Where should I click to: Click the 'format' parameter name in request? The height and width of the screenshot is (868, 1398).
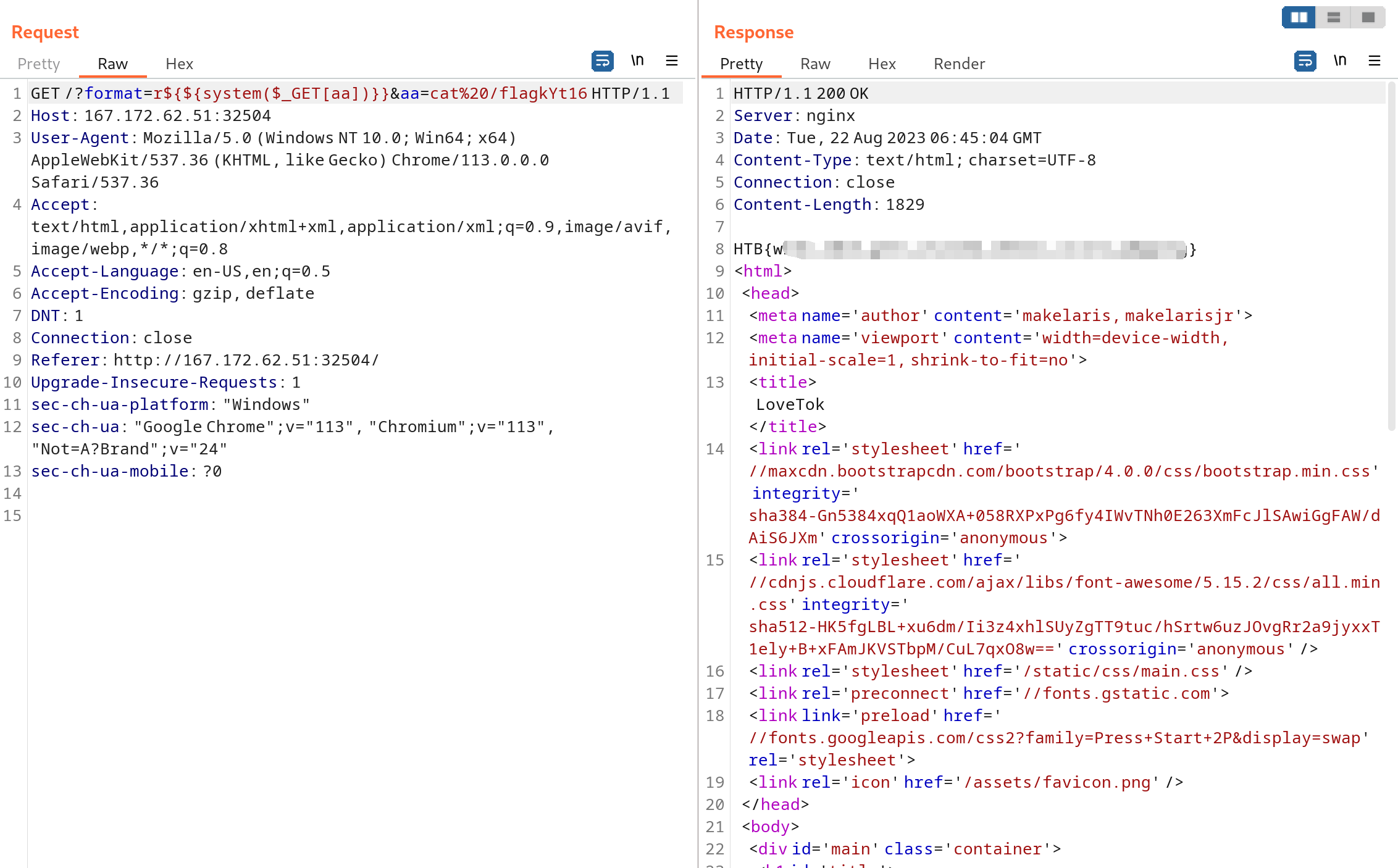click(114, 93)
